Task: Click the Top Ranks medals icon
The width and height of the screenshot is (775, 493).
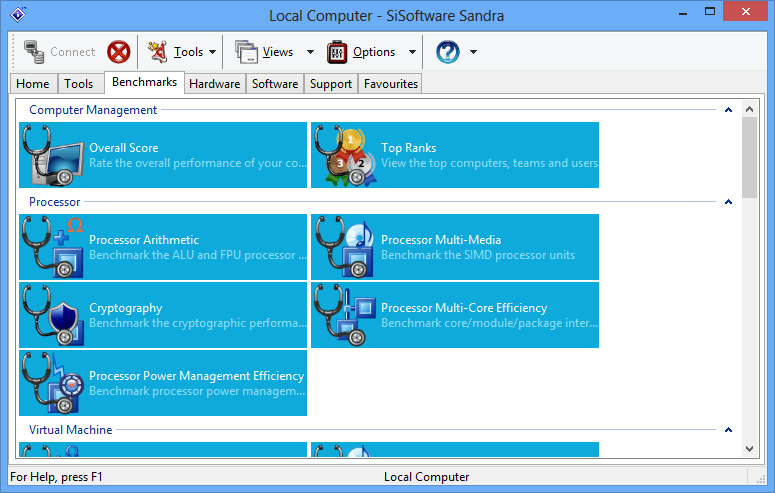Action: (x=345, y=155)
